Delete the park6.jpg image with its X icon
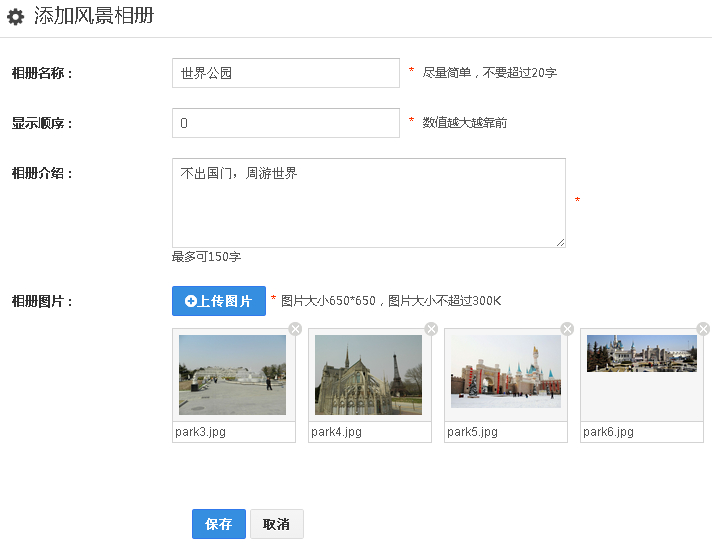The image size is (712, 543). (703, 329)
